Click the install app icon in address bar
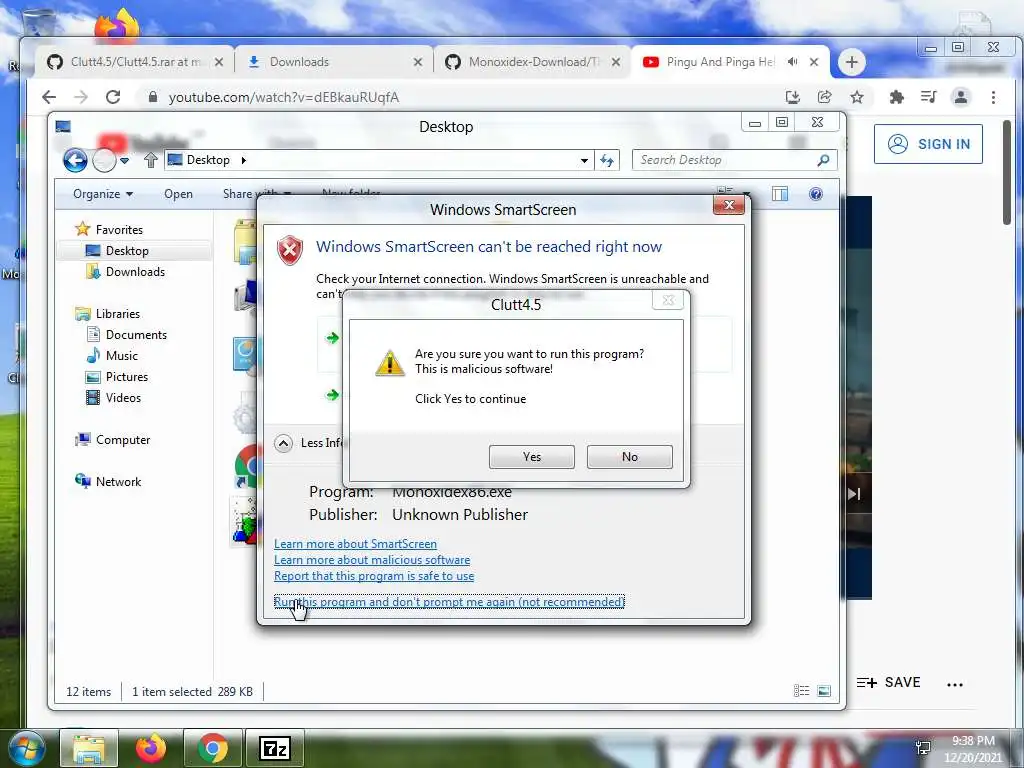Viewport: 1024px width, 768px height. (793, 97)
